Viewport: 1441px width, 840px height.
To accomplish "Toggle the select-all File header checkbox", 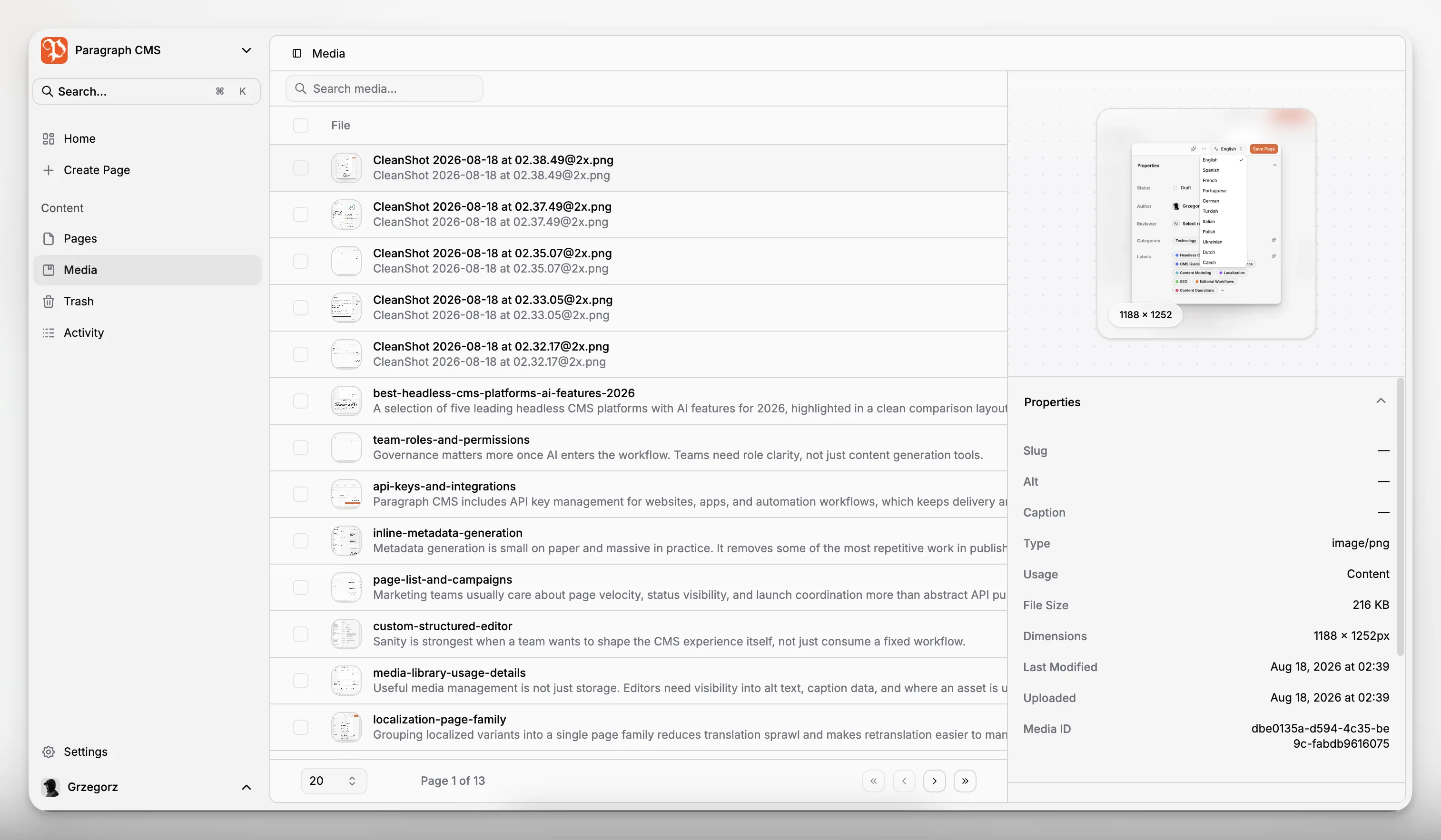I will click(x=300, y=126).
